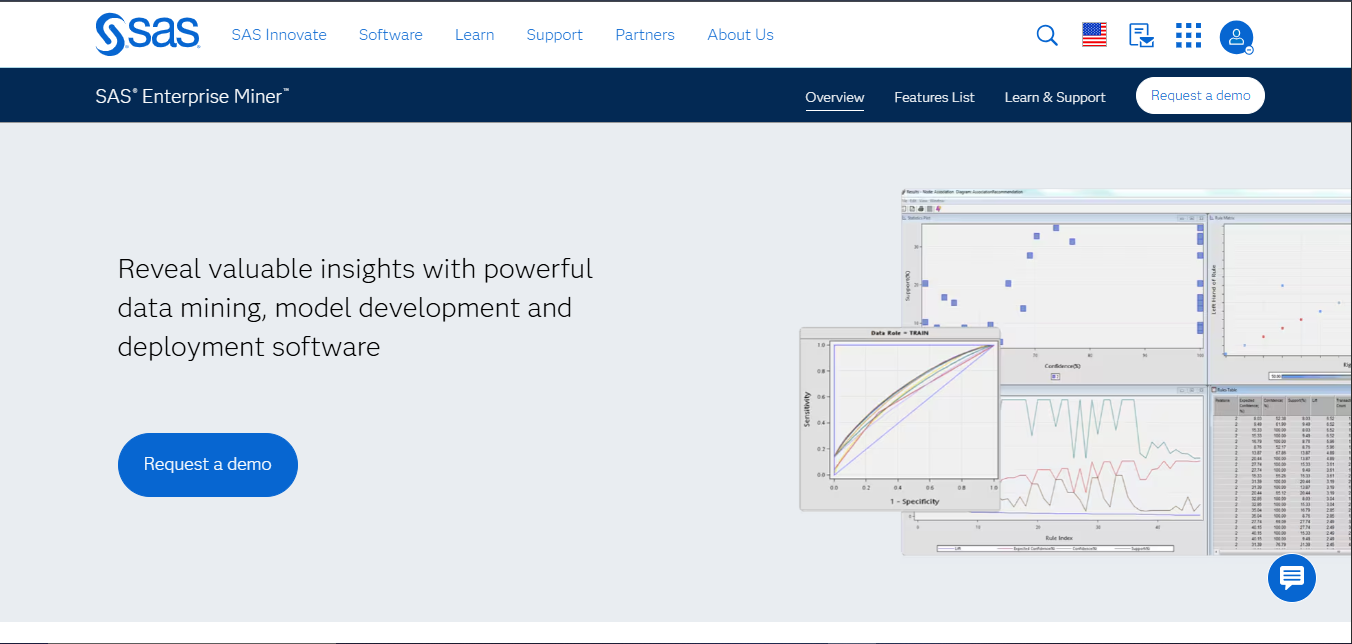Image resolution: width=1352 pixels, height=644 pixels.
Task: Open the Software menu
Action: coord(391,34)
